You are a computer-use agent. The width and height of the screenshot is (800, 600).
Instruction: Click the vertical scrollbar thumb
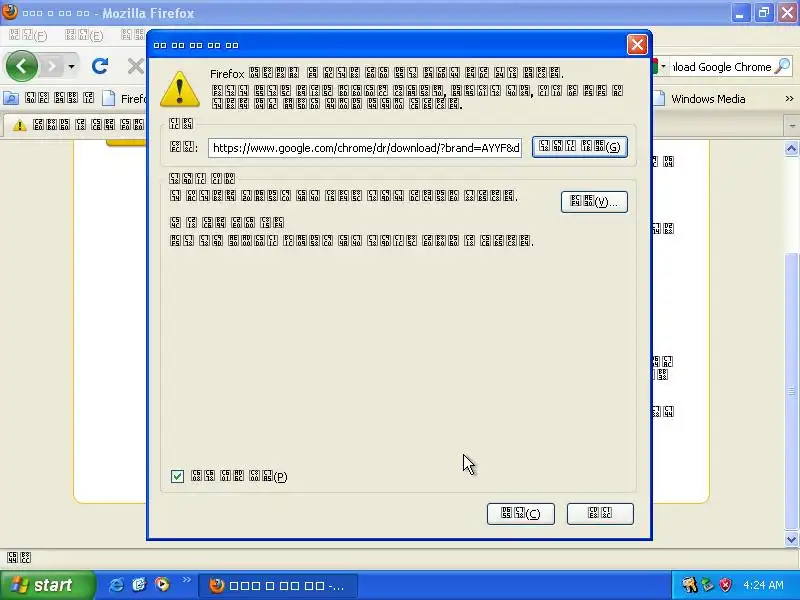[791, 391]
